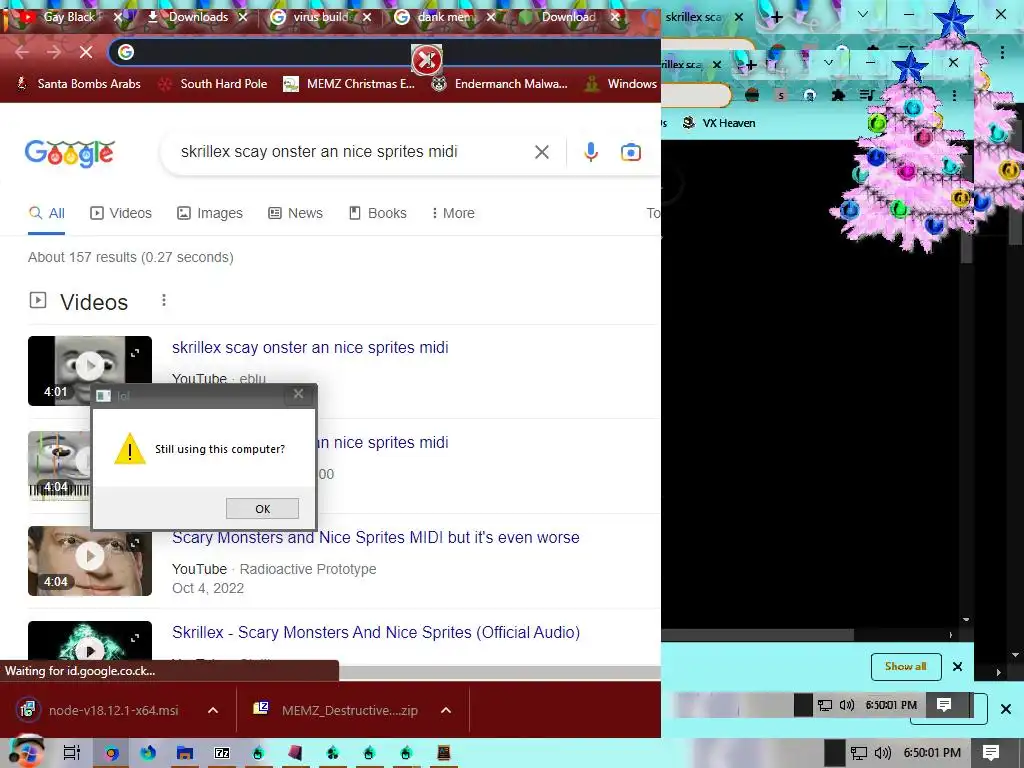
Task: Click Show all downloads button
Action: click(x=906, y=666)
